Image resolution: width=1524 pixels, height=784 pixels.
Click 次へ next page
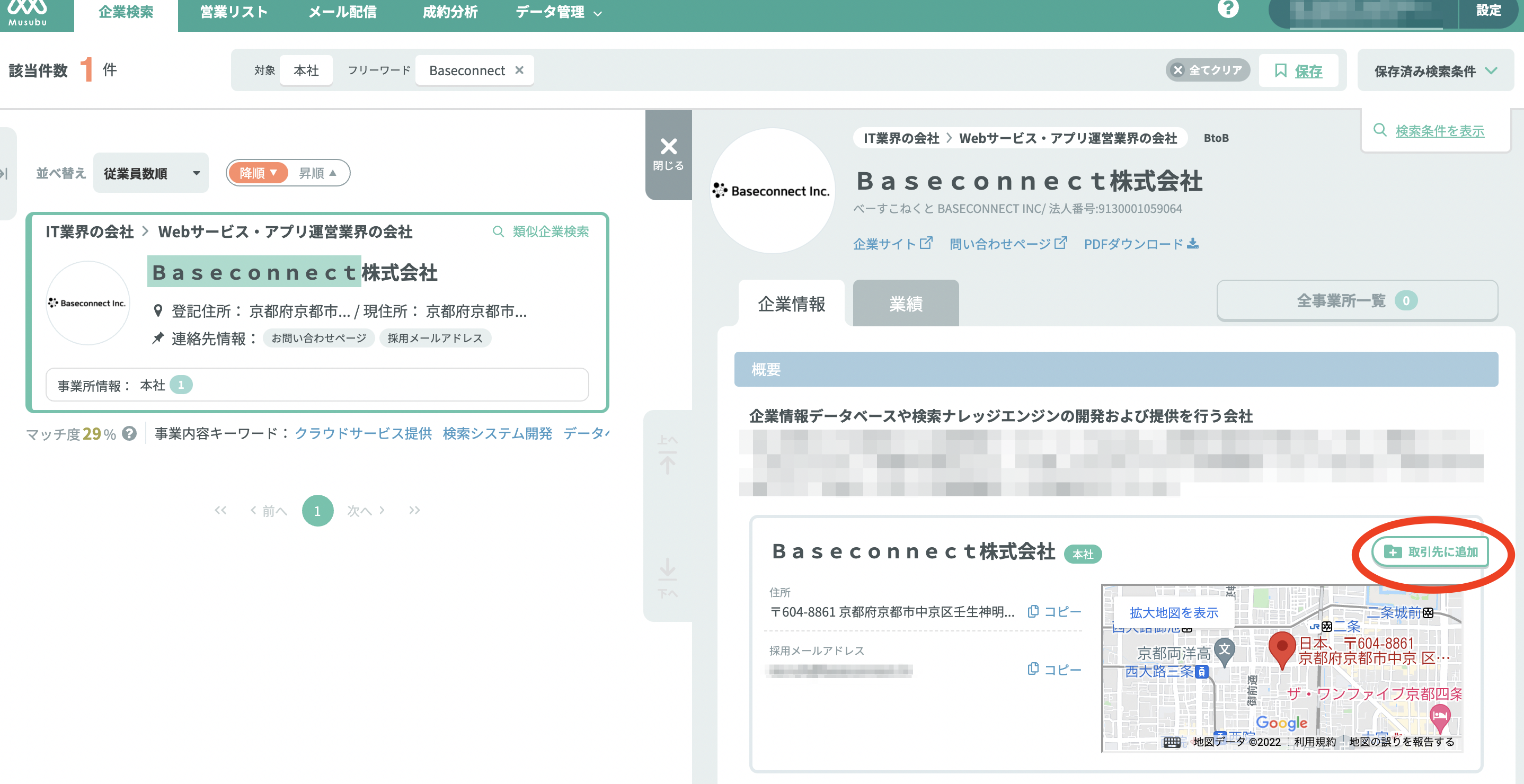pos(366,510)
